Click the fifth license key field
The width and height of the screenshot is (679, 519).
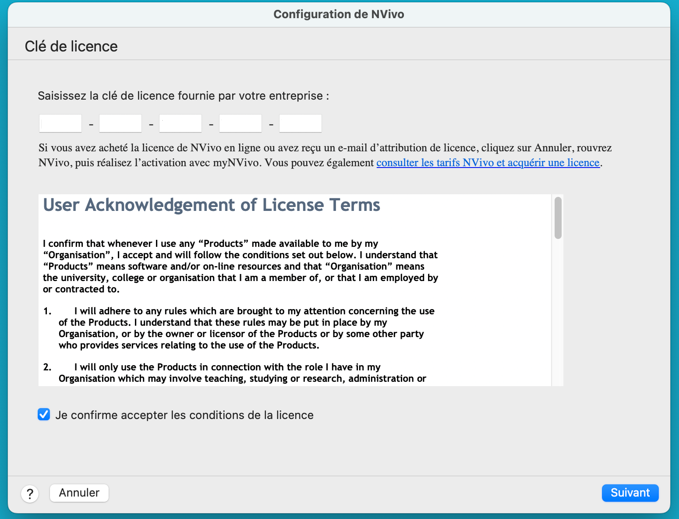(300, 123)
